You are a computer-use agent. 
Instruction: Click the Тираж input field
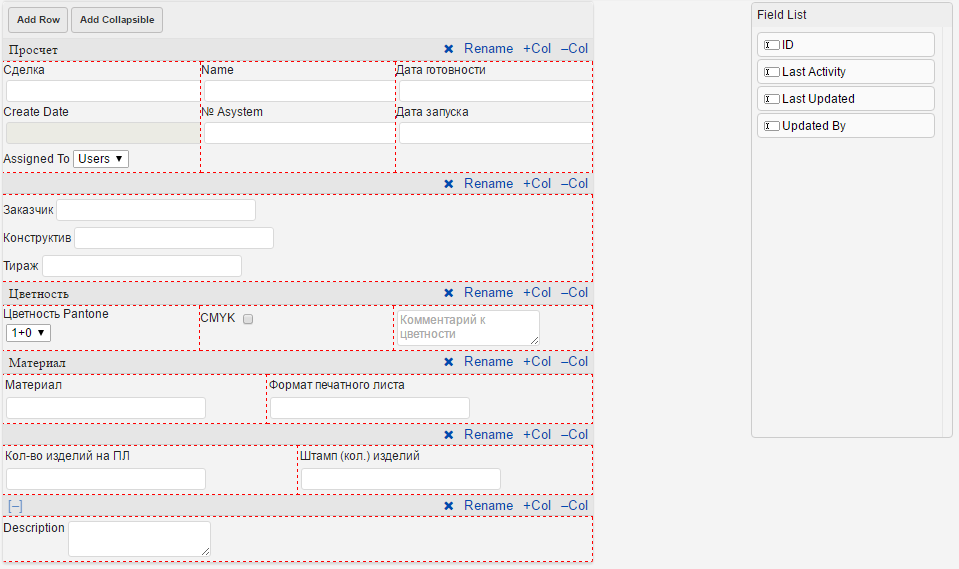[x=142, y=267]
